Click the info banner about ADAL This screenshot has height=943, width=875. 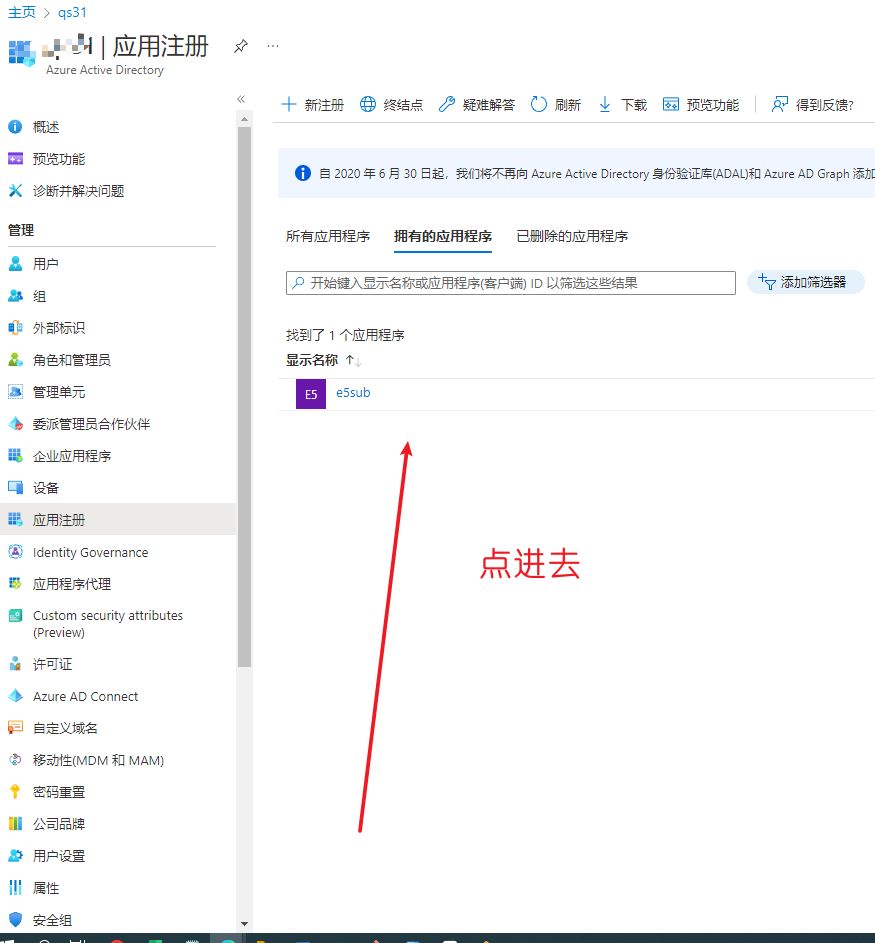tap(576, 173)
